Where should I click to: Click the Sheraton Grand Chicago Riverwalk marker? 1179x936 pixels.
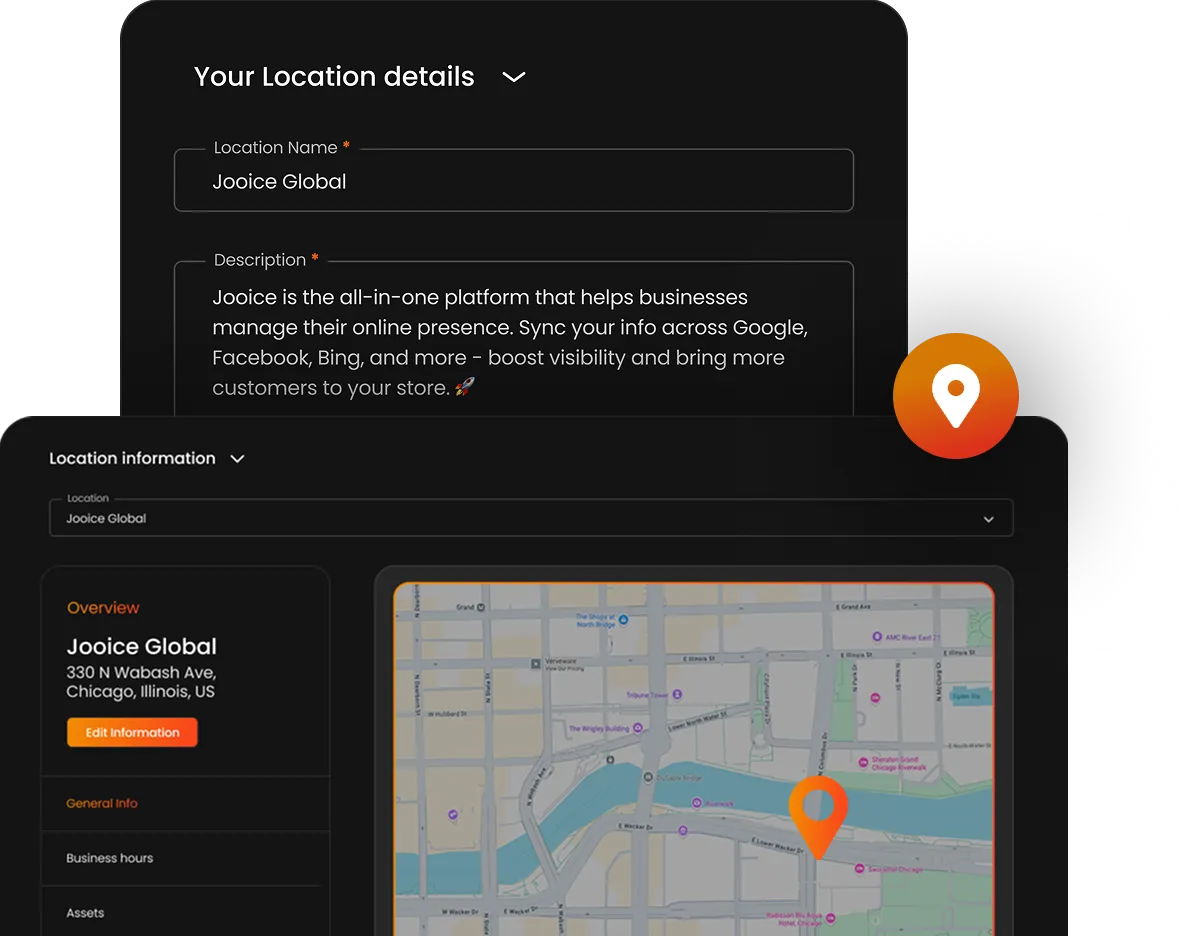coord(863,762)
